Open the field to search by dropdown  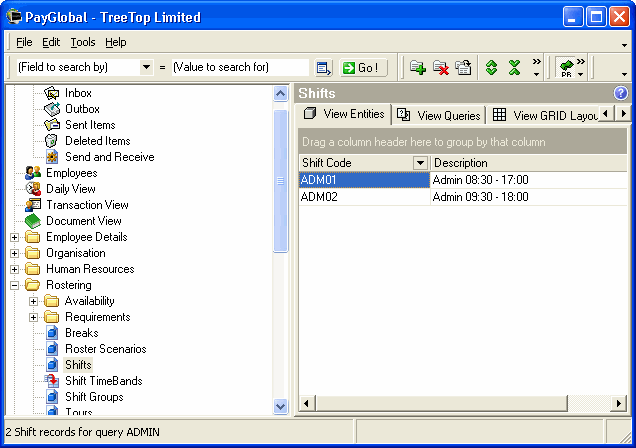pos(146,68)
